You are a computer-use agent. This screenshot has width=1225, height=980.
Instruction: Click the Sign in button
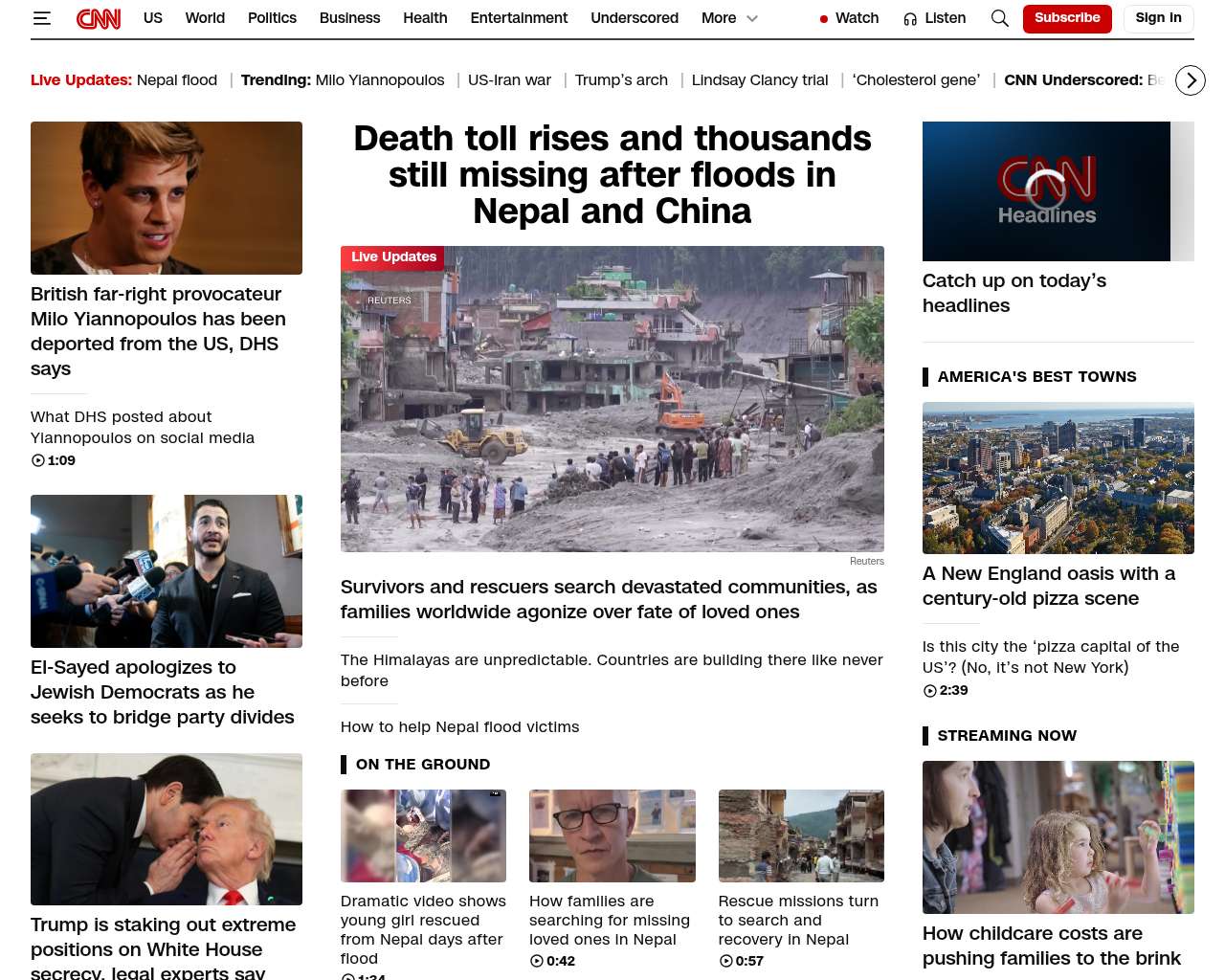point(1158,18)
